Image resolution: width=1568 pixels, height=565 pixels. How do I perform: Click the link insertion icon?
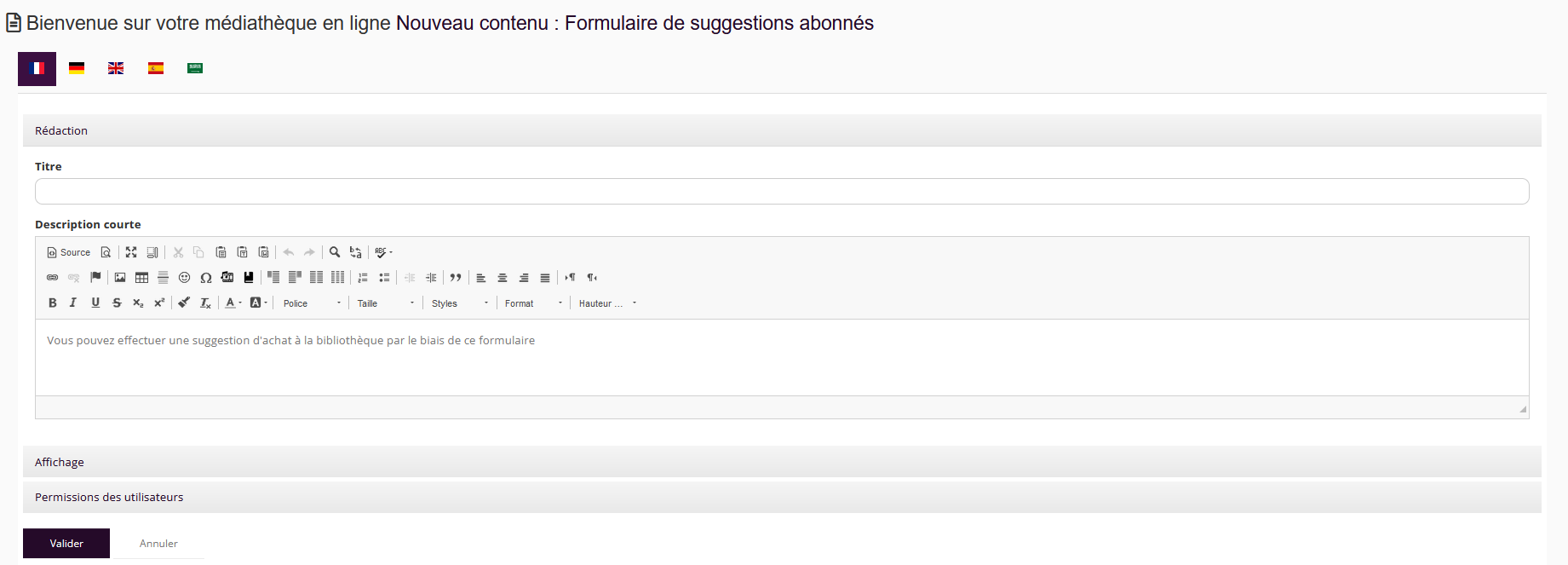[x=52, y=278]
